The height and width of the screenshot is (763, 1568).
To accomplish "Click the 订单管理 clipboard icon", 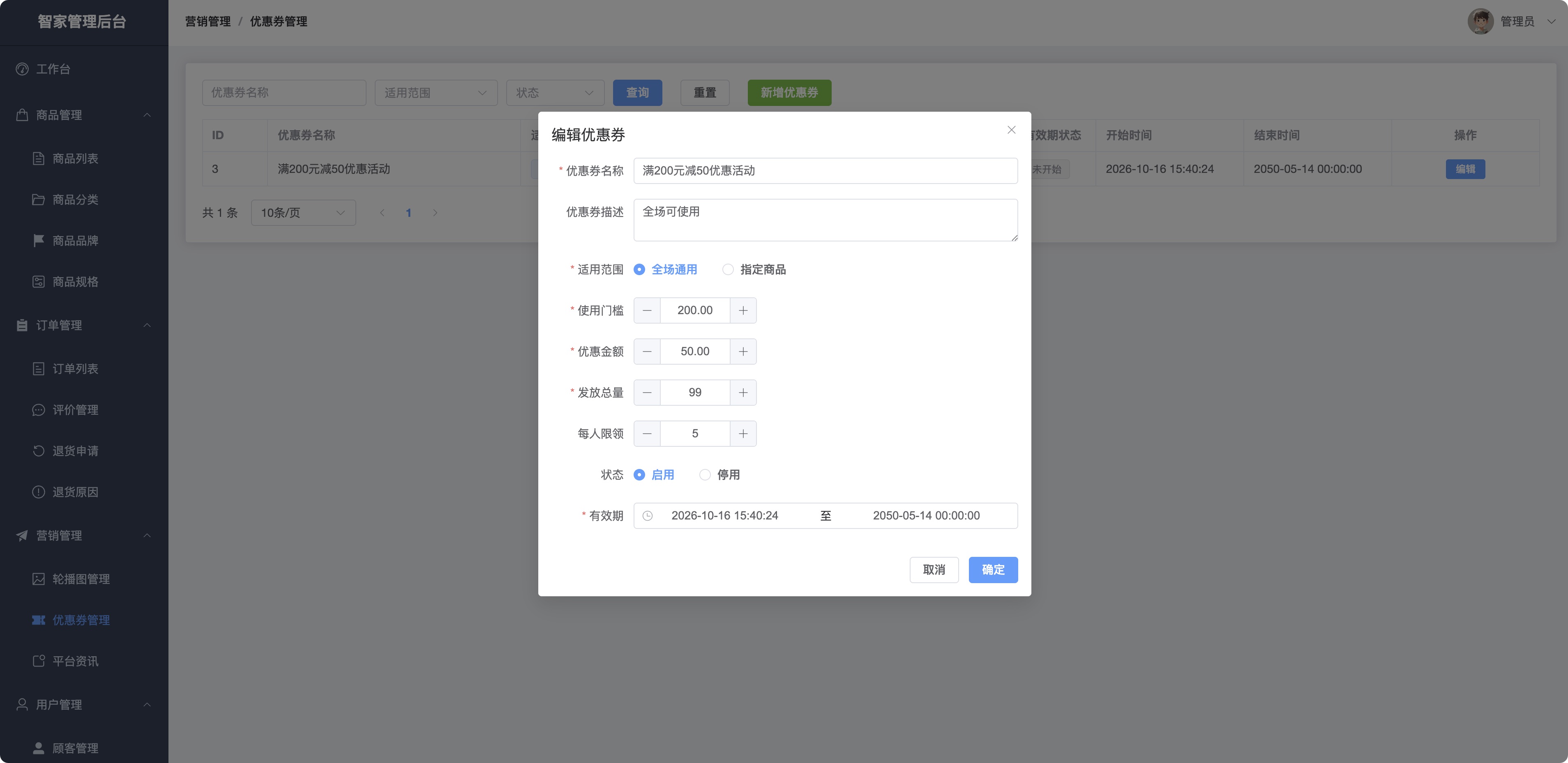I will click(22, 325).
